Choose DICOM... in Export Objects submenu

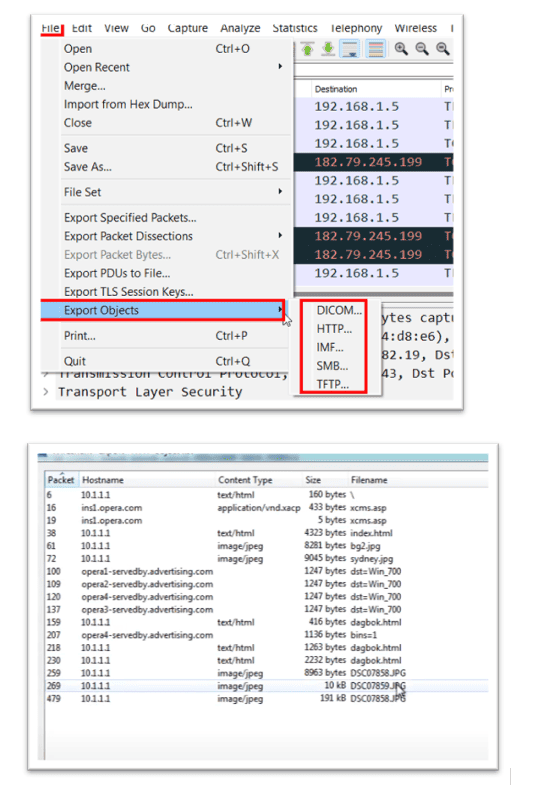tap(339, 310)
